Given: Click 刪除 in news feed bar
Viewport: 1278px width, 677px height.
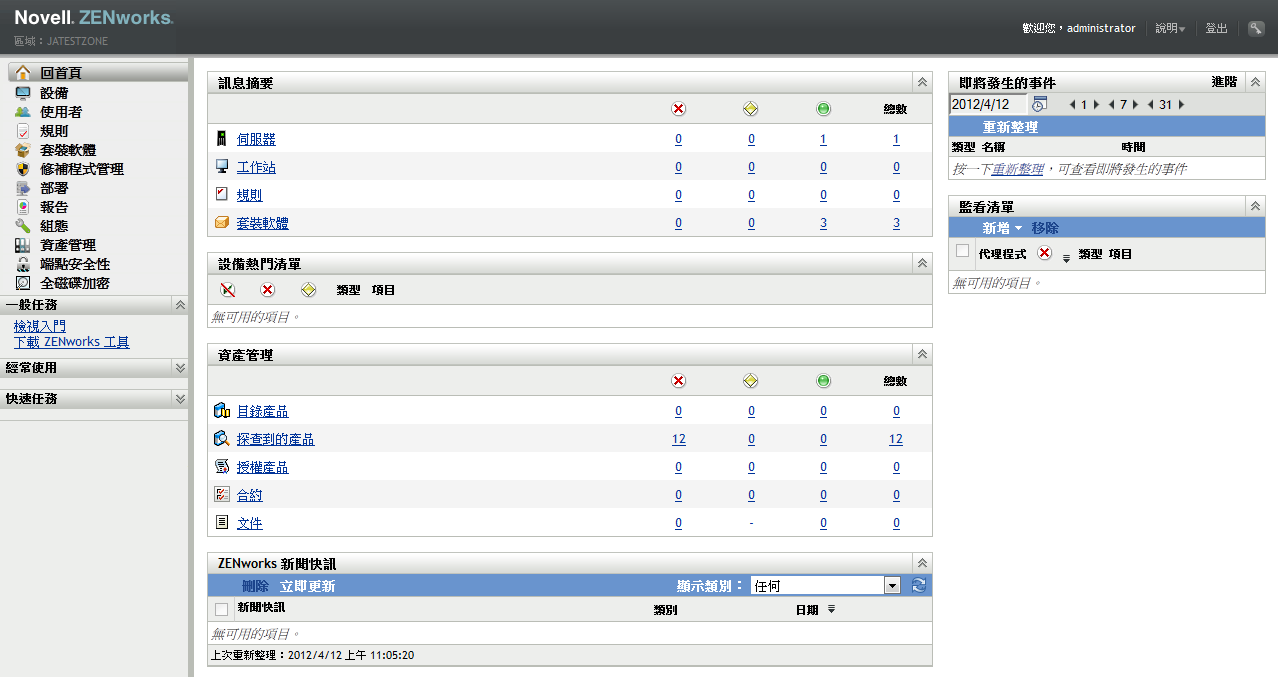Looking at the screenshot, I should [x=256, y=586].
